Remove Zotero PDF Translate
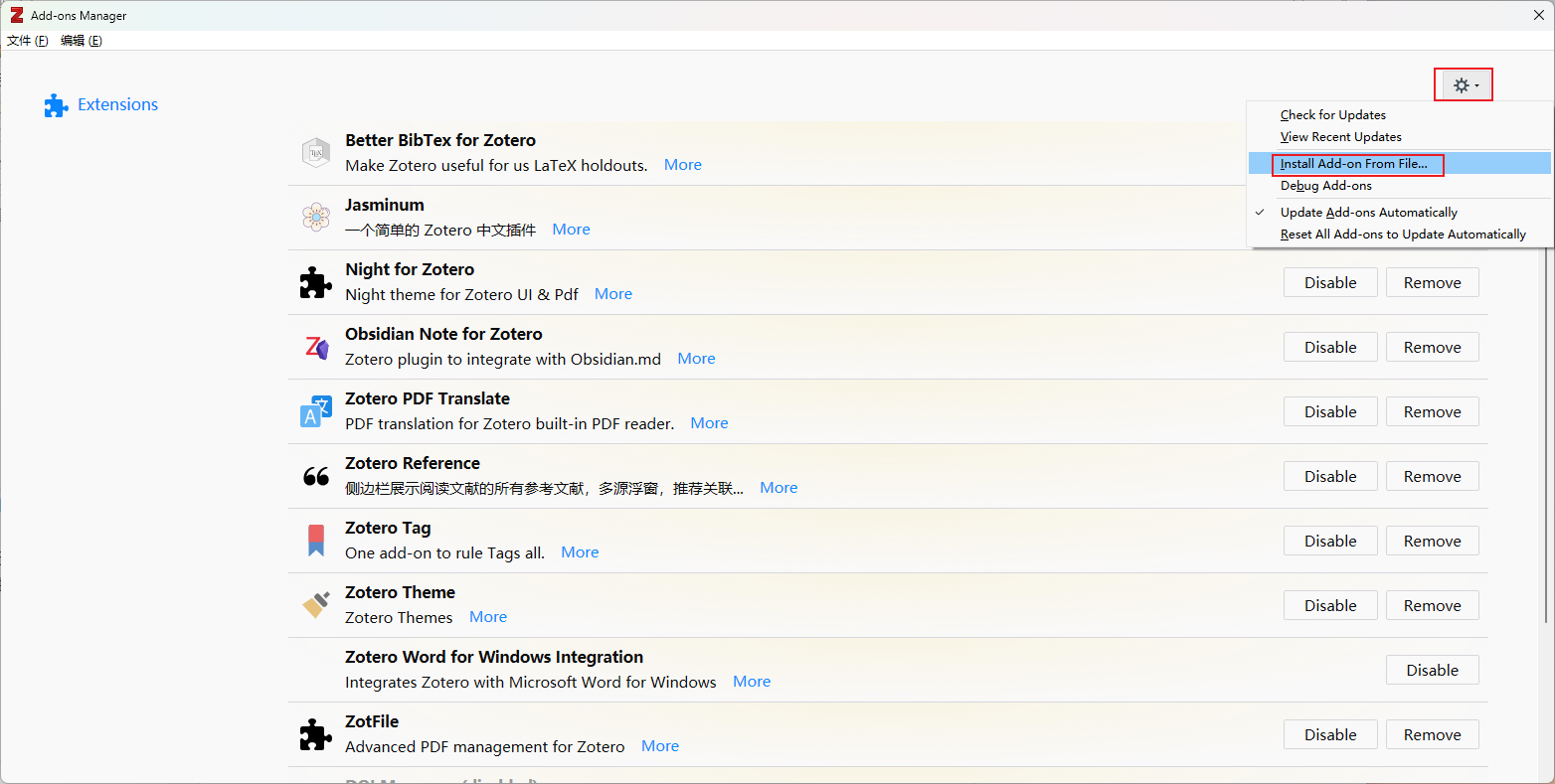The width and height of the screenshot is (1555, 784). (x=1433, y=411)
